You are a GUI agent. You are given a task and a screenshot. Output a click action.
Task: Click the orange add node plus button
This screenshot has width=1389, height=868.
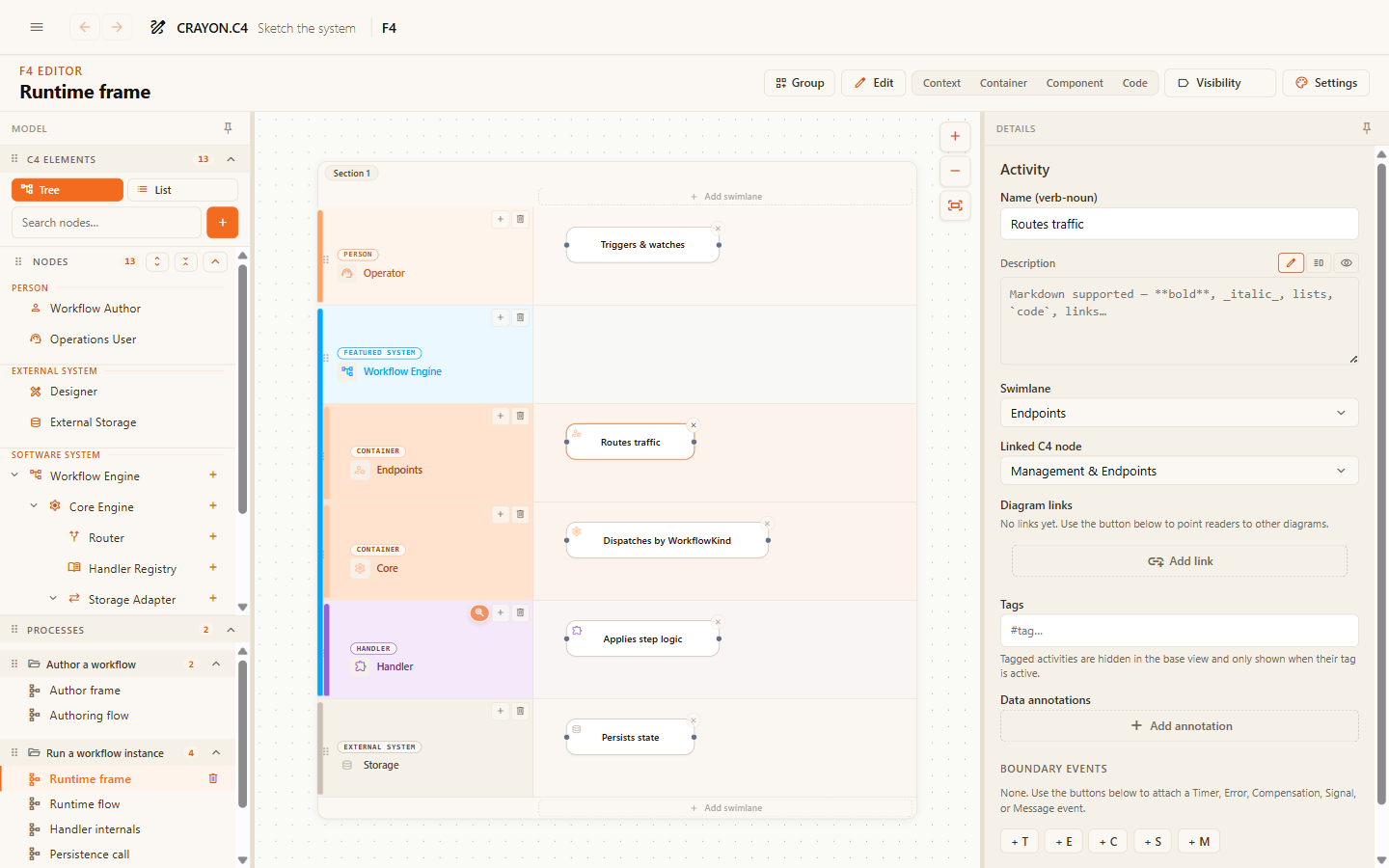coord(223,223)
